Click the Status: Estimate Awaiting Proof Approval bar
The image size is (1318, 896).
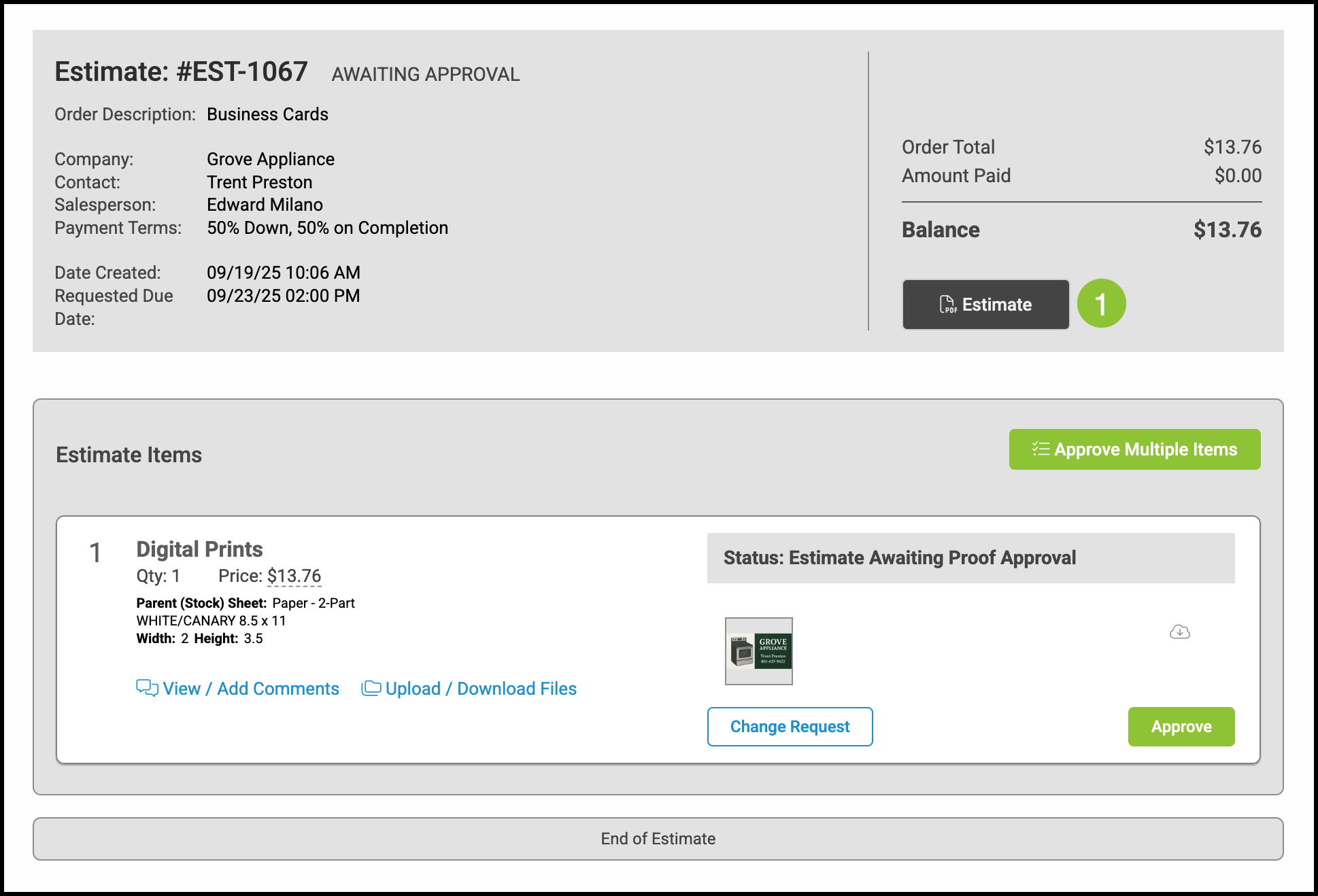pos(970,558)
